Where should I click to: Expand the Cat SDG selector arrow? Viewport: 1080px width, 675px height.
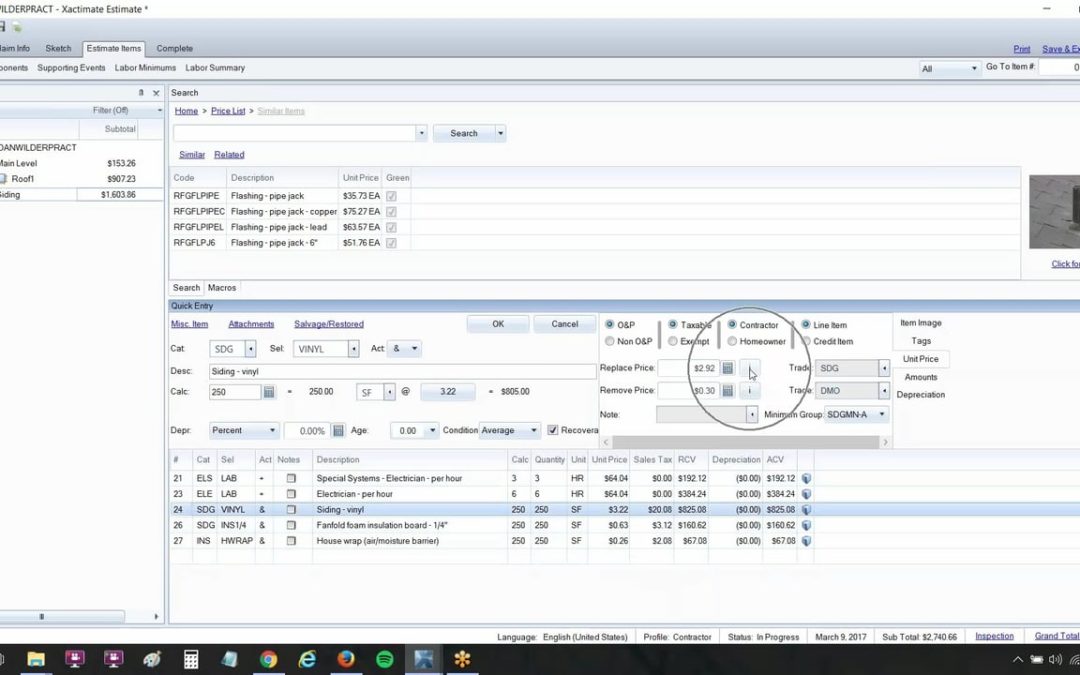click(x=251, y=349)
